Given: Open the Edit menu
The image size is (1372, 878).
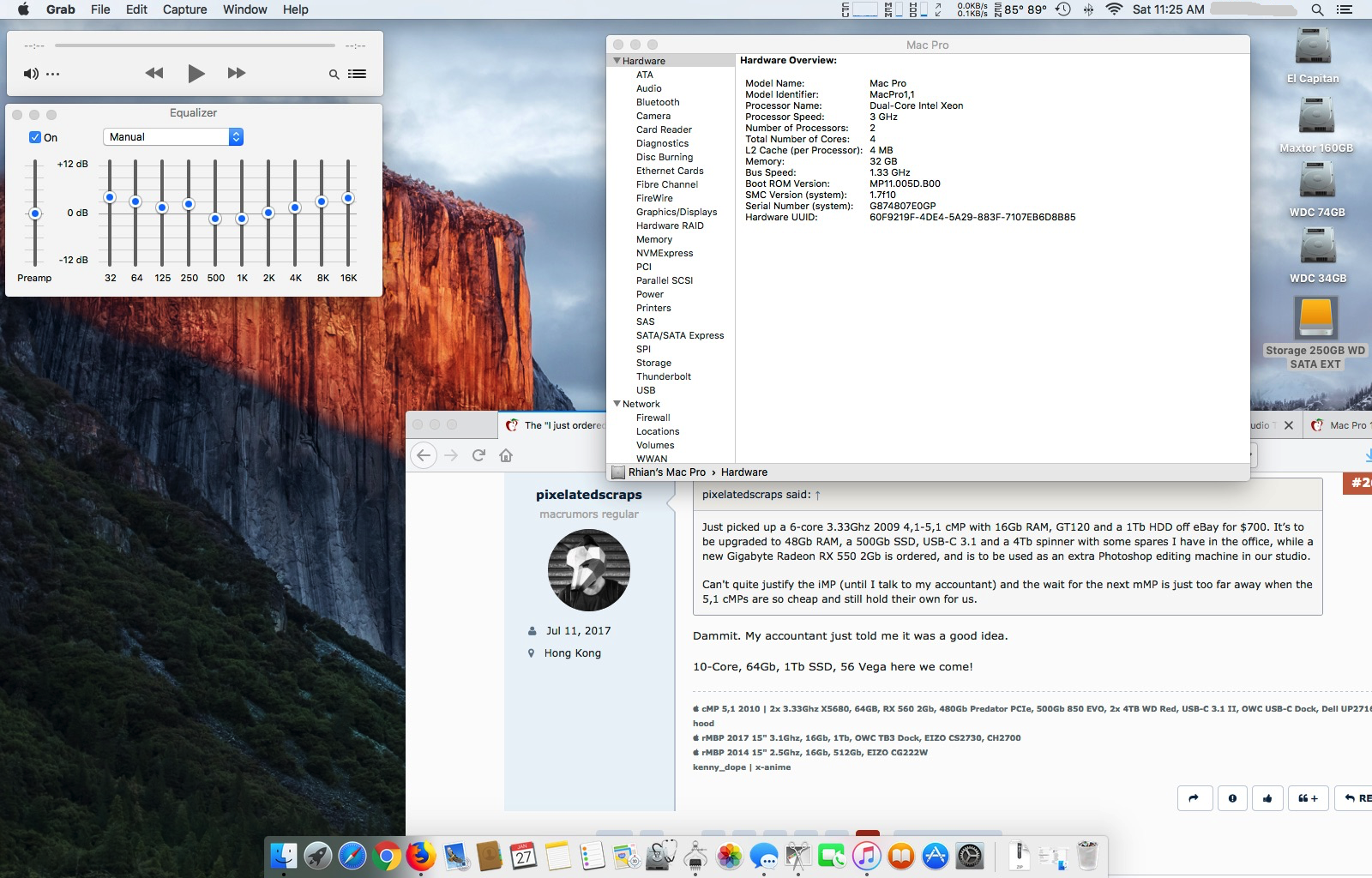Looking at the screenshot, I should (136, 9).
